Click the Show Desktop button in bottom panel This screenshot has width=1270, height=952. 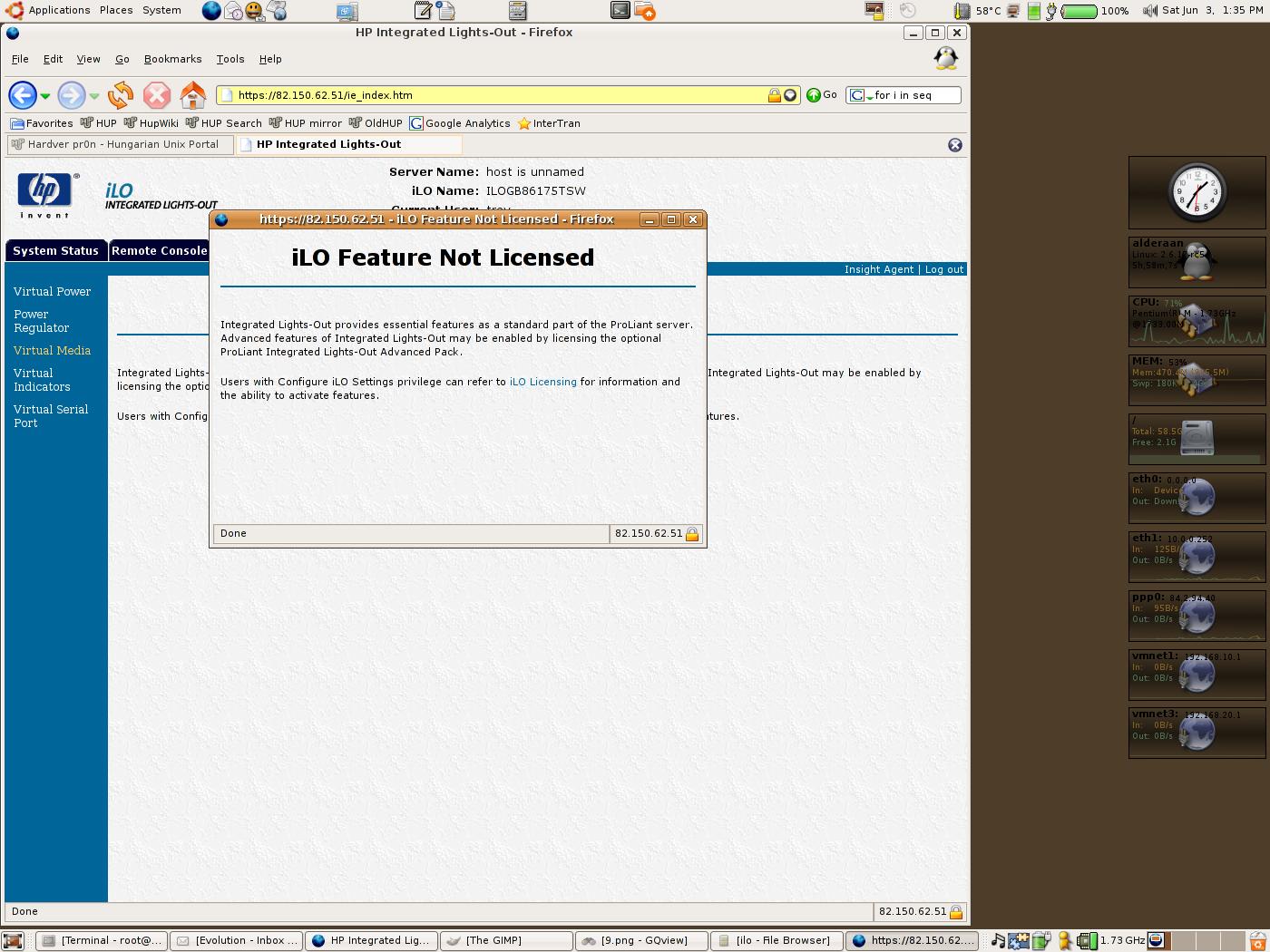pos(13,941)
